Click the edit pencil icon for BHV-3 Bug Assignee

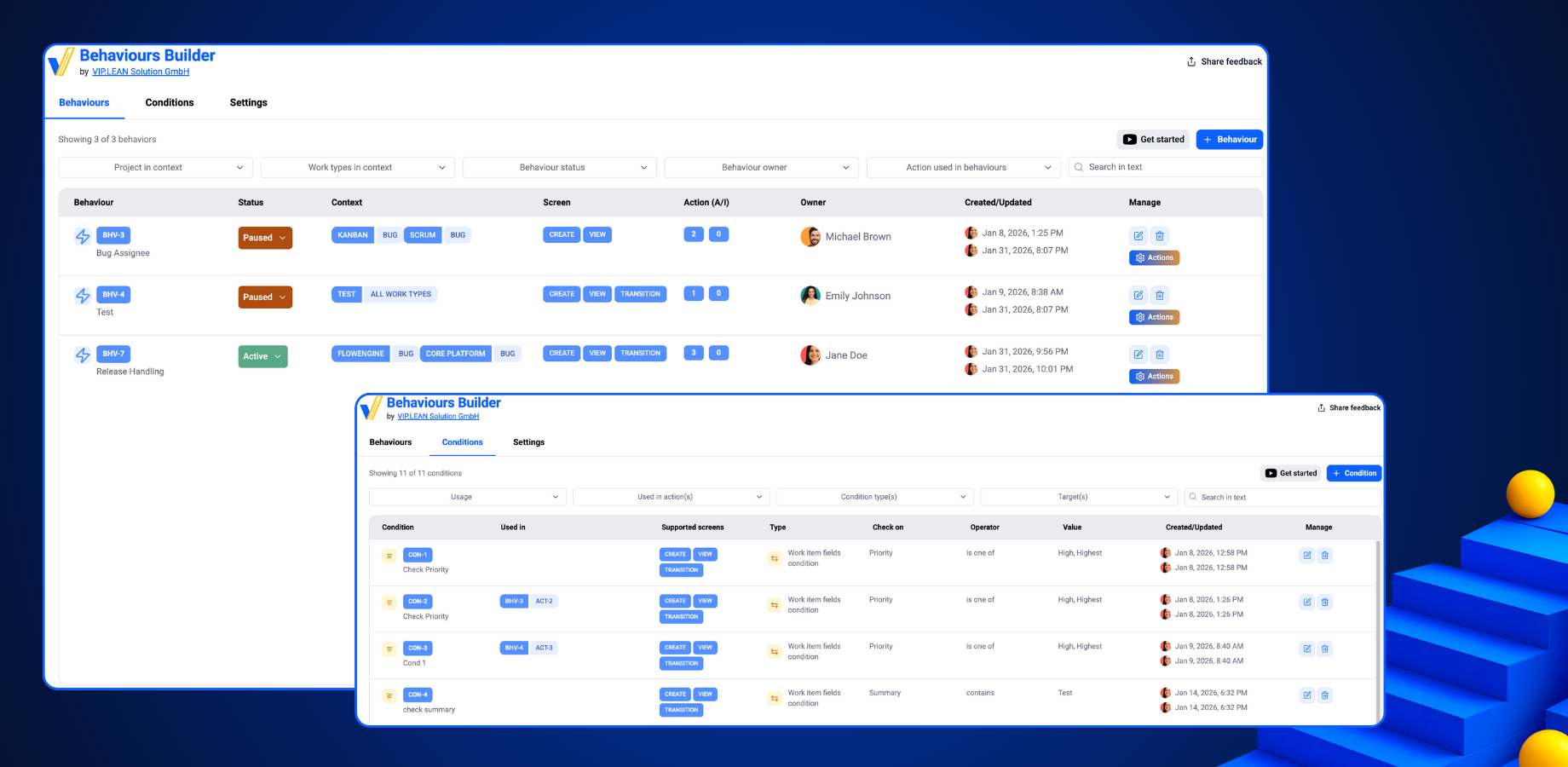(1139, 235)
